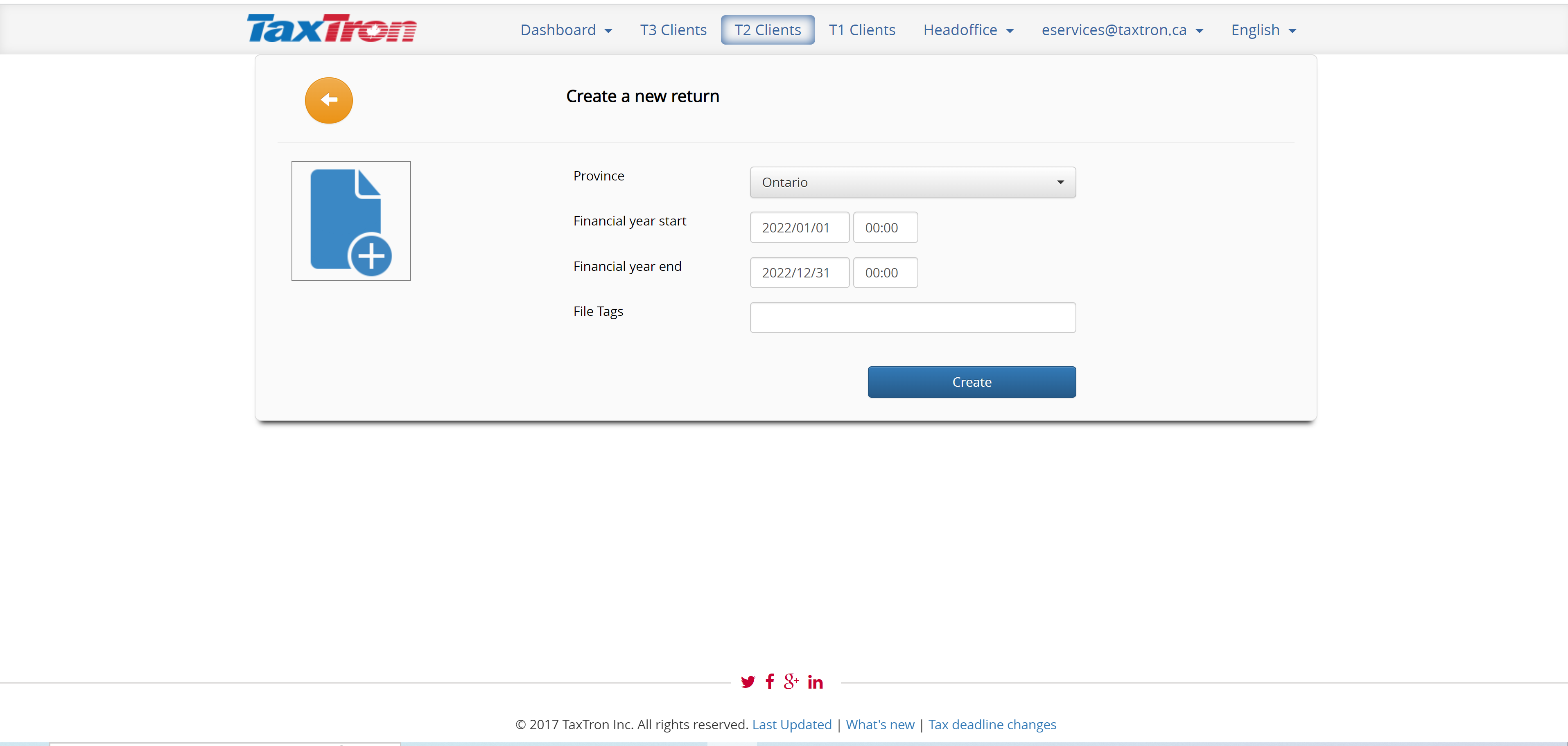Select the T2 Clients tab
This screenshot has width=1568, height=746.
click(x=768, y=30)
